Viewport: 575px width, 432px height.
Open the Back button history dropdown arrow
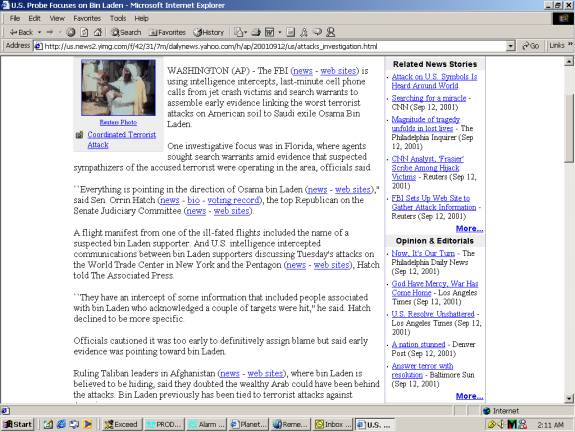(39, 32)
